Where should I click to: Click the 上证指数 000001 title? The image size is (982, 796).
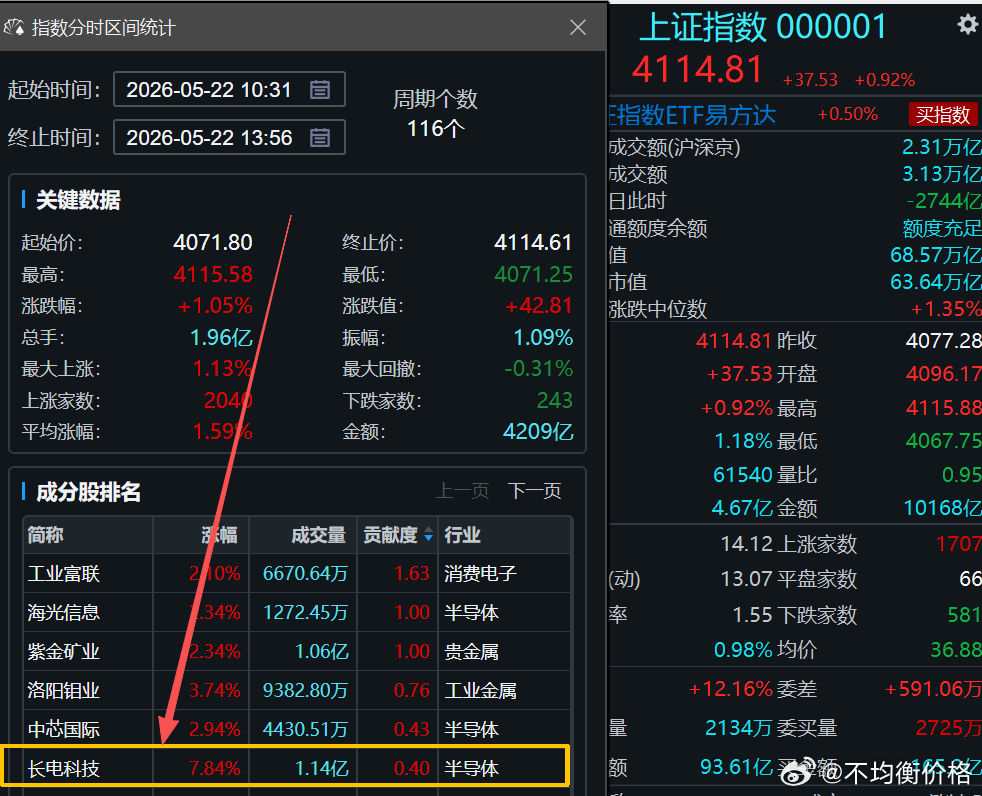coord(763,27)
